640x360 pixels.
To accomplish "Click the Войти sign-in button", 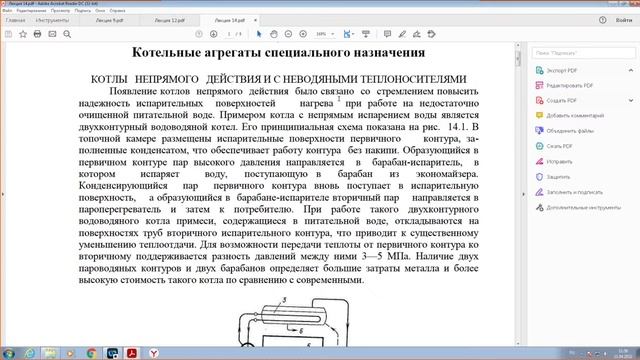I will pyautogui.click(x=624, y=20).
